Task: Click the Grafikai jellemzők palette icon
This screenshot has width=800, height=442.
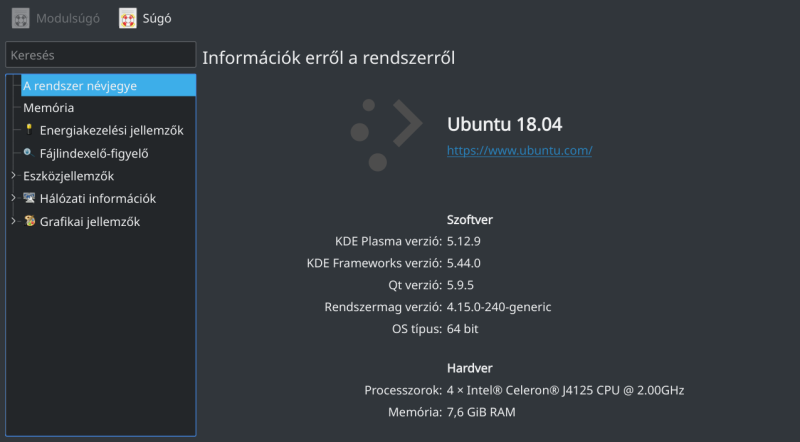Action: [x=30, y=221]
